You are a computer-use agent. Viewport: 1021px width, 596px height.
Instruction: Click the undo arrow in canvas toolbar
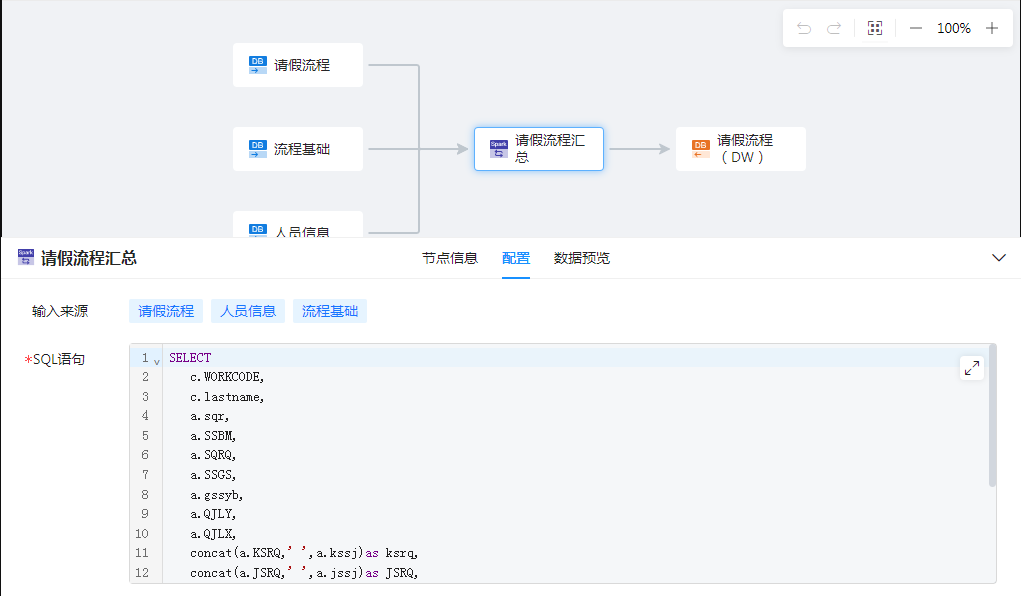click(x=804, y=28)
